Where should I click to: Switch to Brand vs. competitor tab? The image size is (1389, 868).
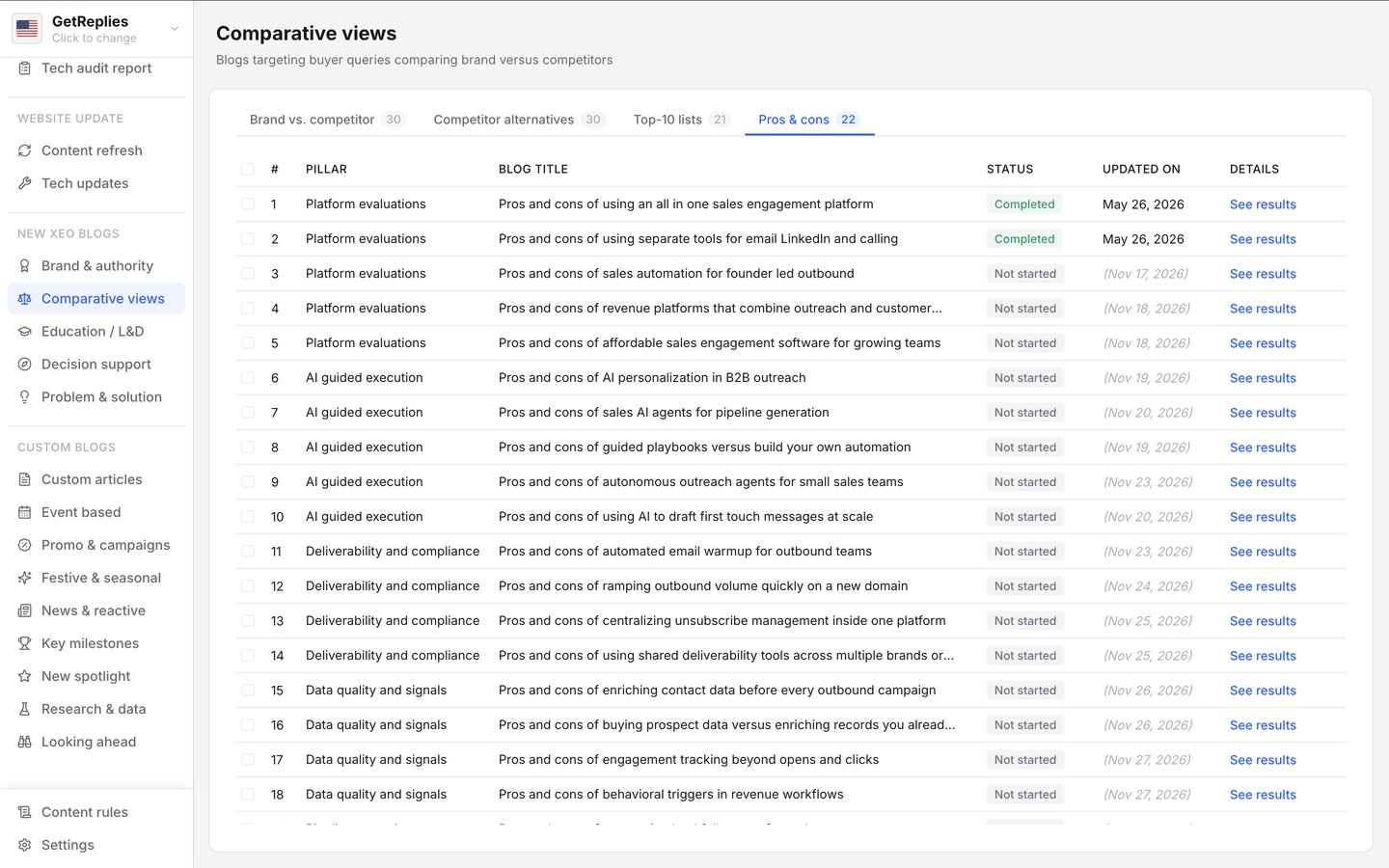327,120
